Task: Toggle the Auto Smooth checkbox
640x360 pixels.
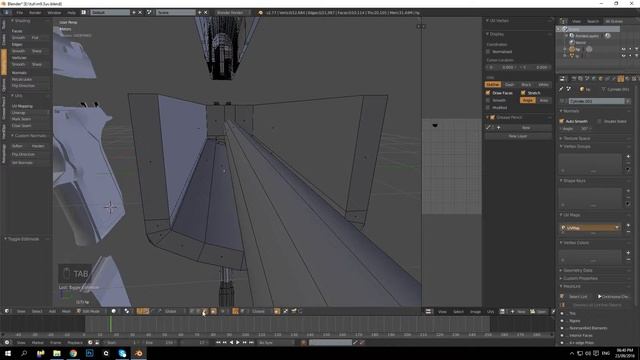Action: (562, 121)
